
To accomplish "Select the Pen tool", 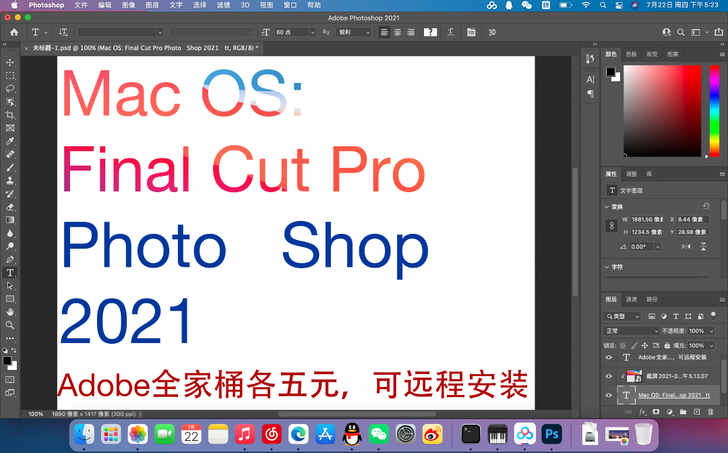I will (x=10, y=259).
